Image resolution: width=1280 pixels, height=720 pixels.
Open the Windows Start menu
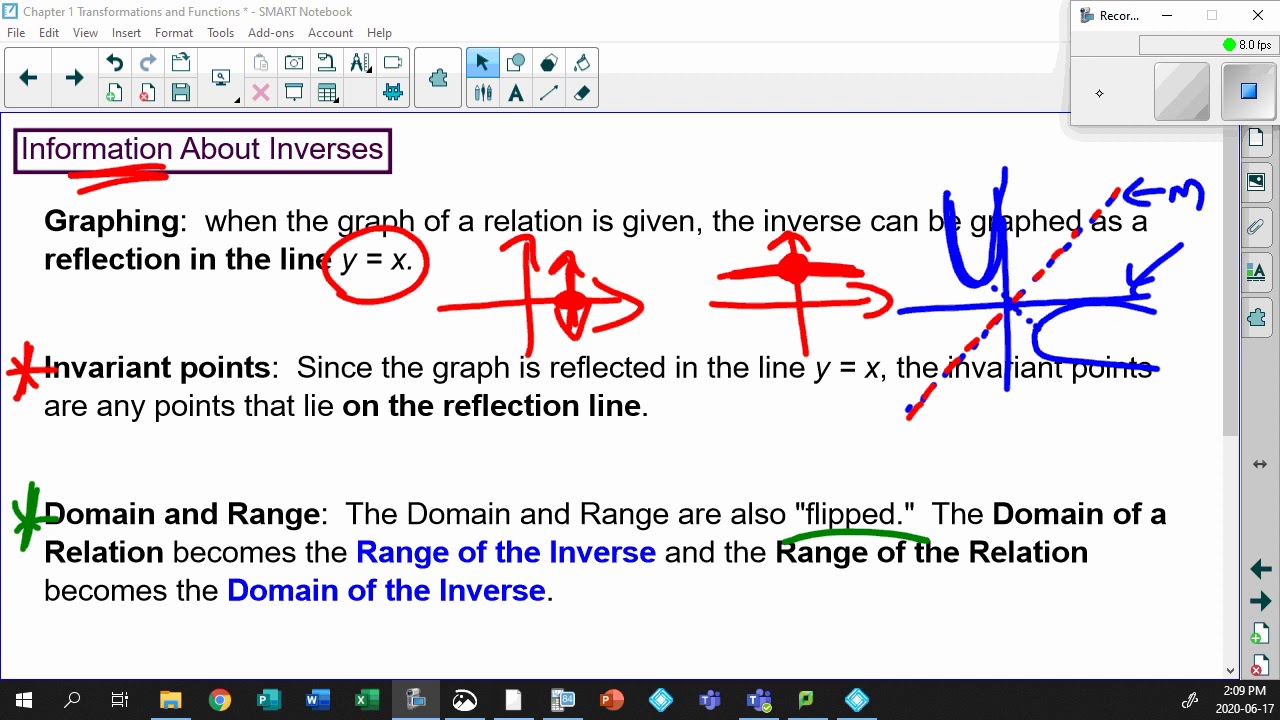point(23,700)
